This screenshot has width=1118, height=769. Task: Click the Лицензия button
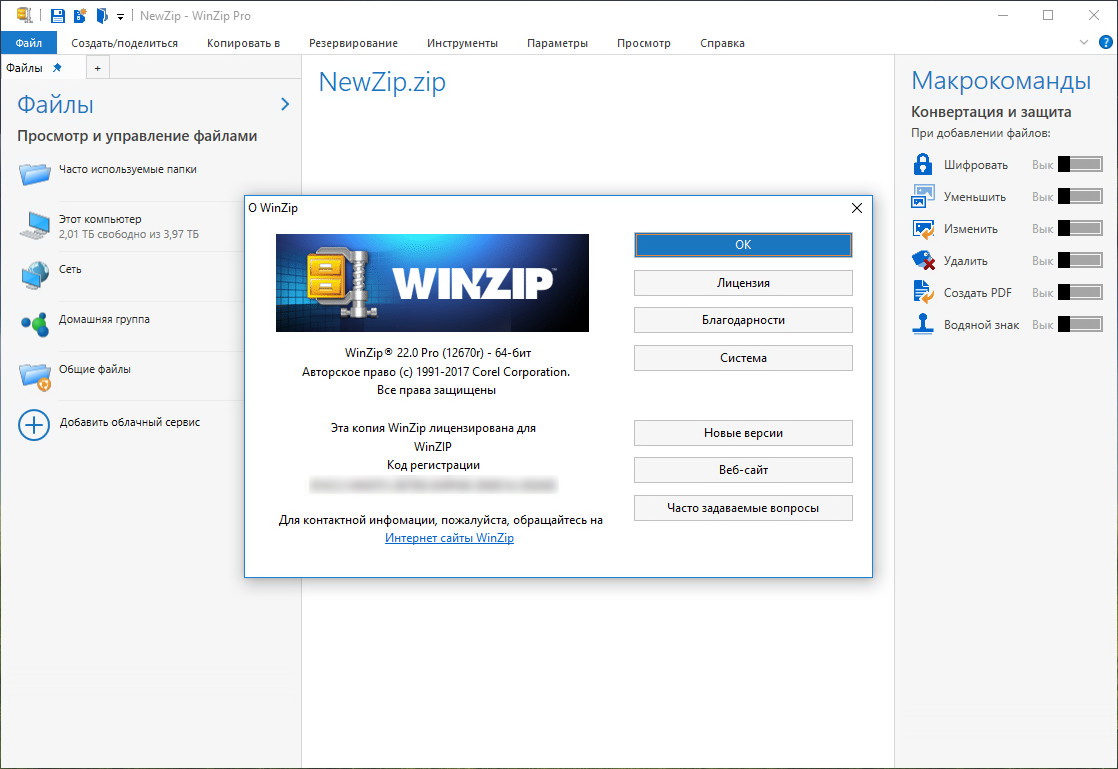coord(743,283)
